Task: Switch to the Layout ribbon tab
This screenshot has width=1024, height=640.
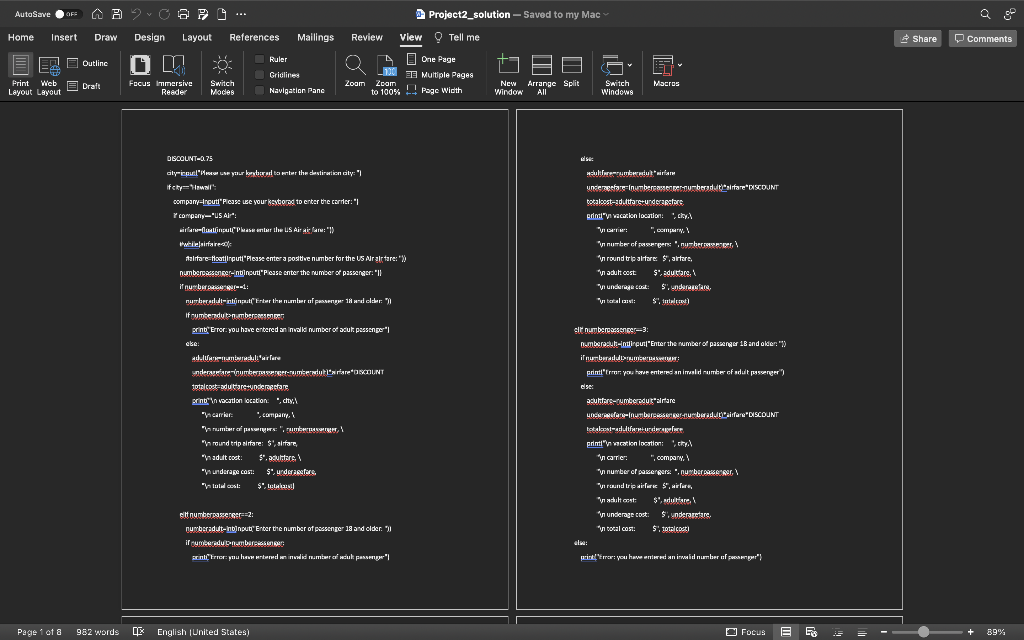Action: click(x=196, y=37)
